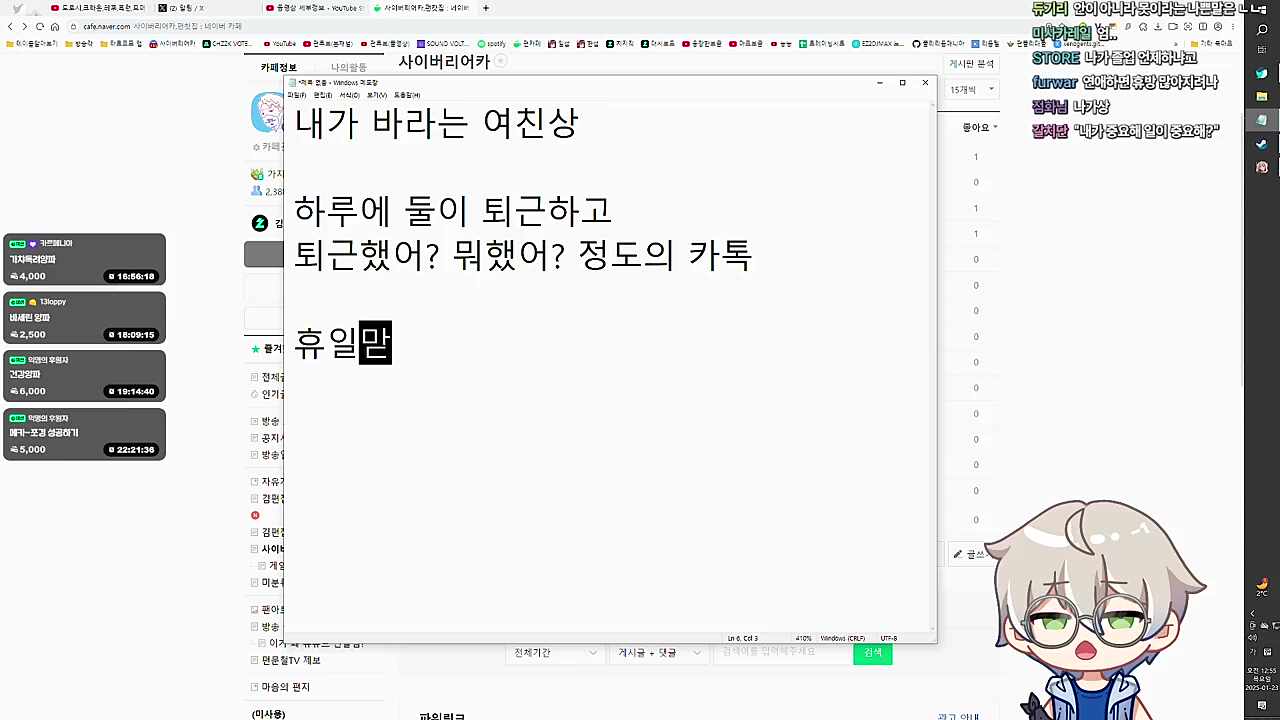The width and height of the screenshot is (1280, 720).
Task: Open the 편집(E) menu in Notepad
Action: (x=322, y=95)
